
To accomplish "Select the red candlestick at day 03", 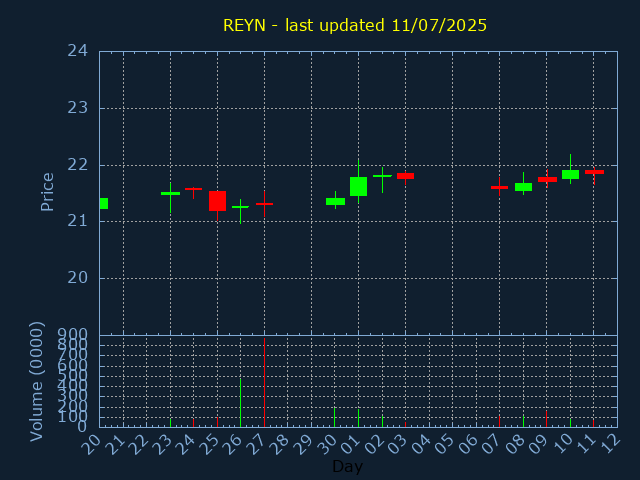I will pos(405,176).
